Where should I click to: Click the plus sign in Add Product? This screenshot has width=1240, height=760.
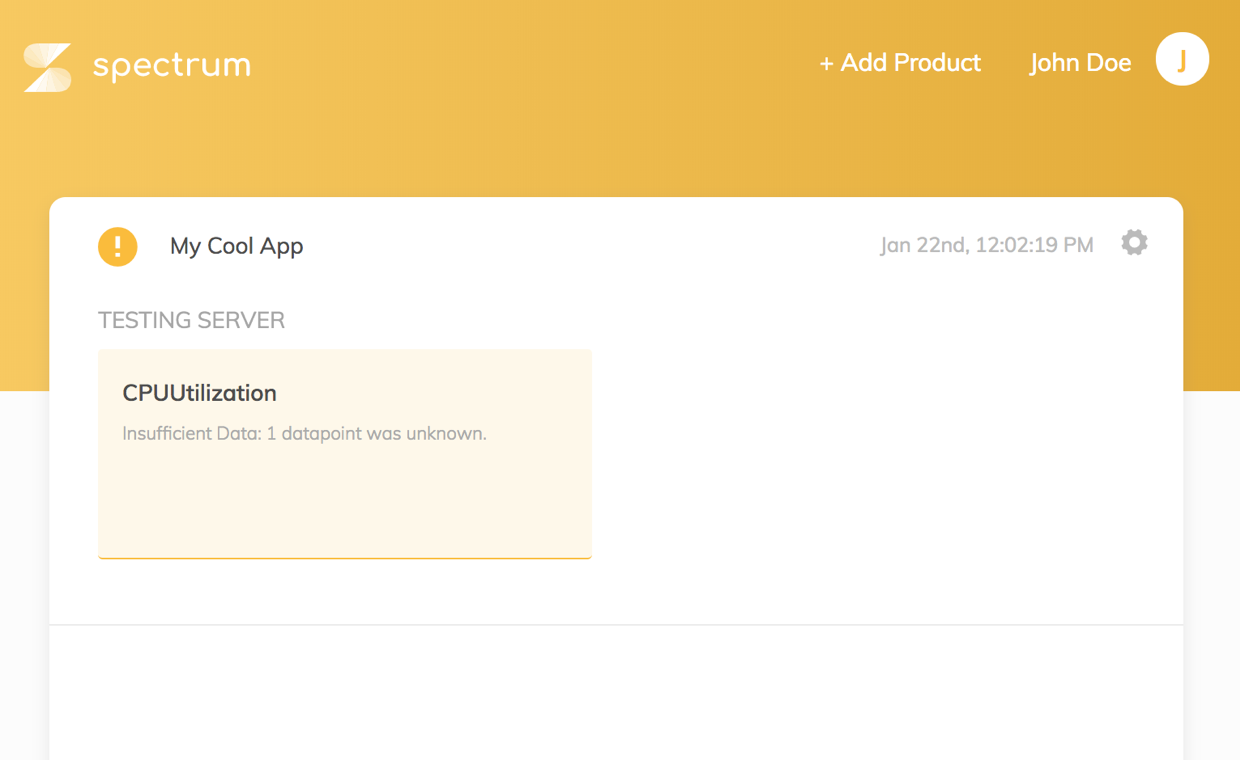coord(827,62)
